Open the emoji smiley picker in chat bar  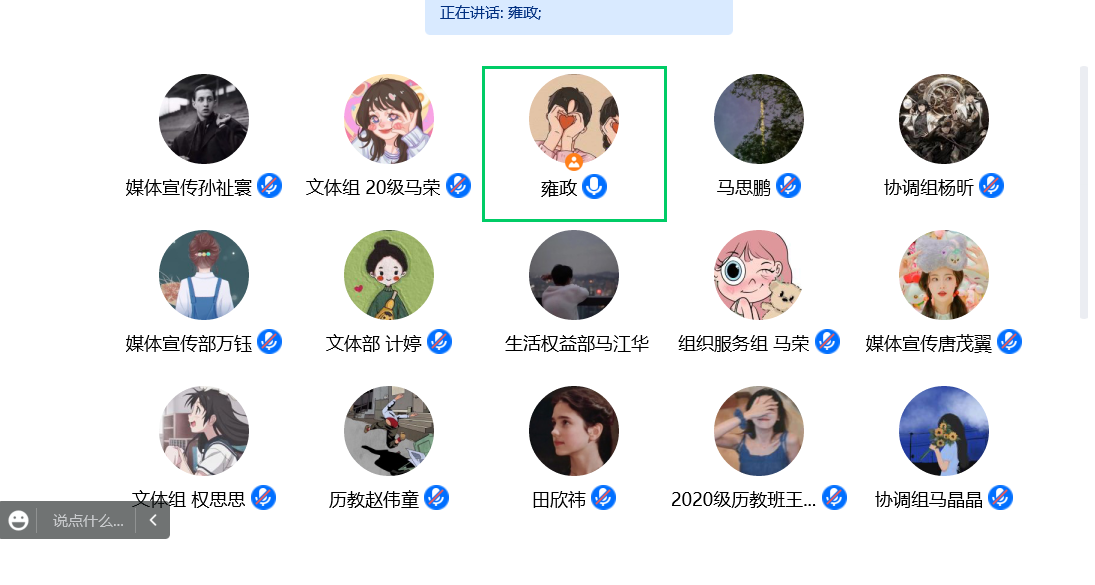[x=18, y=520]
